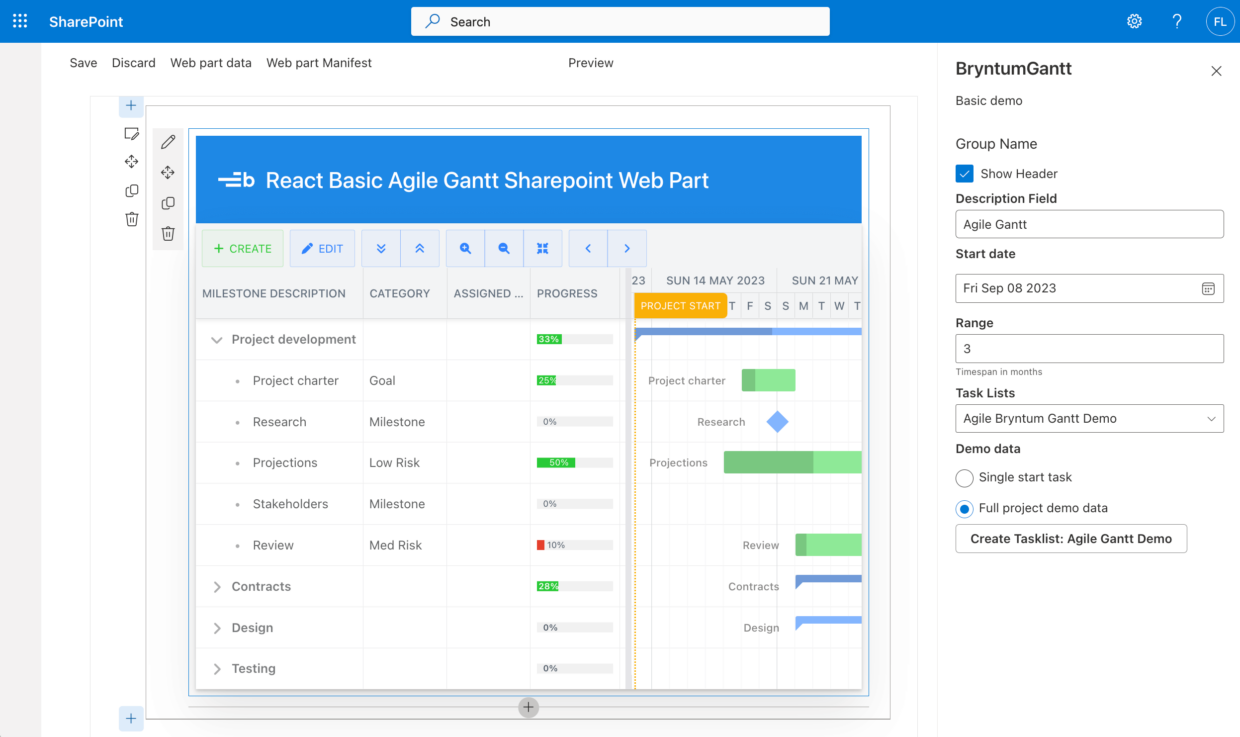Open SharePoint settings gear
The height and width of the screenshot is (737, 1240).
(x=1134, y=20)
